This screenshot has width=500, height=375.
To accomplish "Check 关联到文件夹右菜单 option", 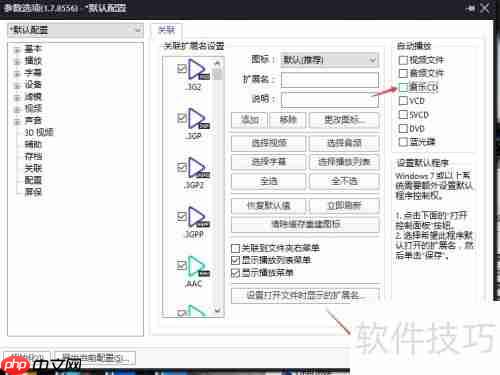I will 235,248.
